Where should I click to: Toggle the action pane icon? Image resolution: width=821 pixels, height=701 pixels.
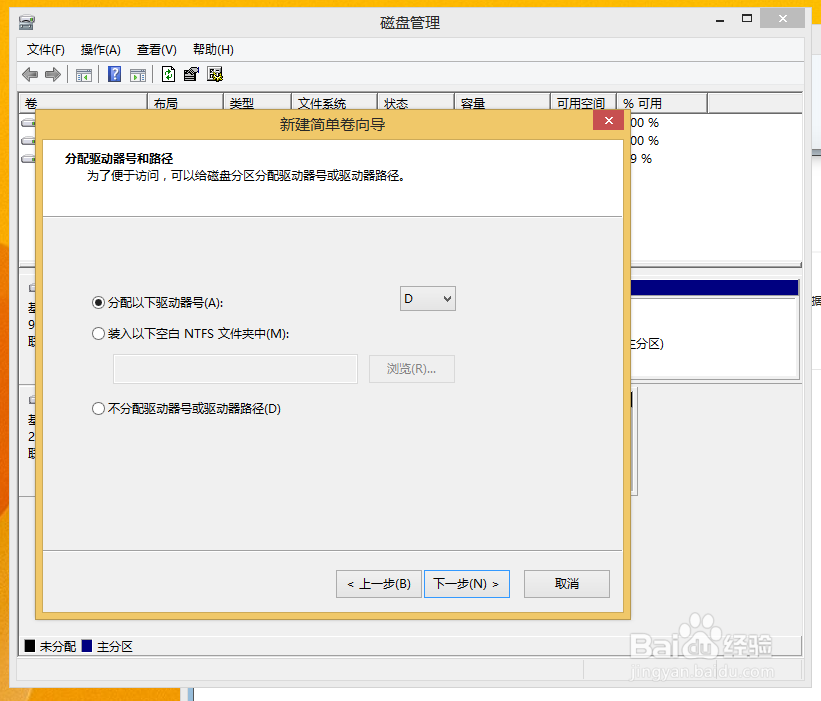tap(140, 74)
